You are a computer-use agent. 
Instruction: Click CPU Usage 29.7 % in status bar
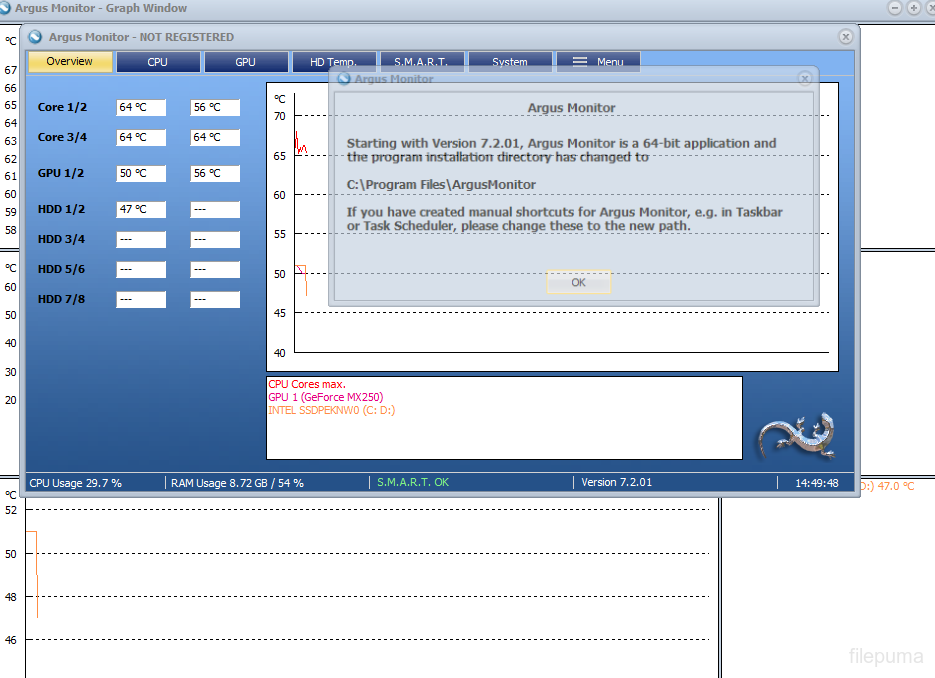(x=76, y=483)
